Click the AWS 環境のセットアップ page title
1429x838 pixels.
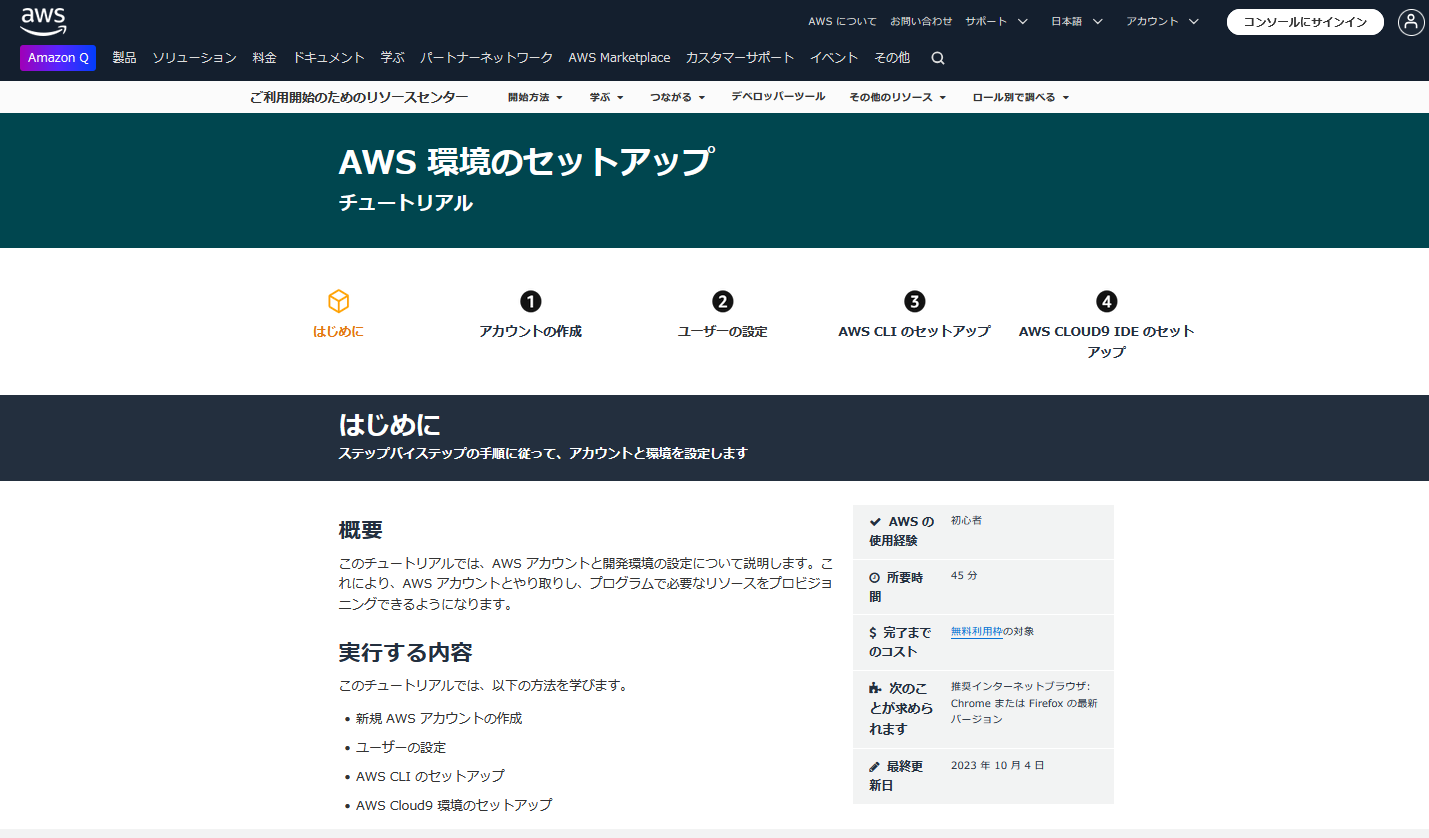(x=526, y=161)
